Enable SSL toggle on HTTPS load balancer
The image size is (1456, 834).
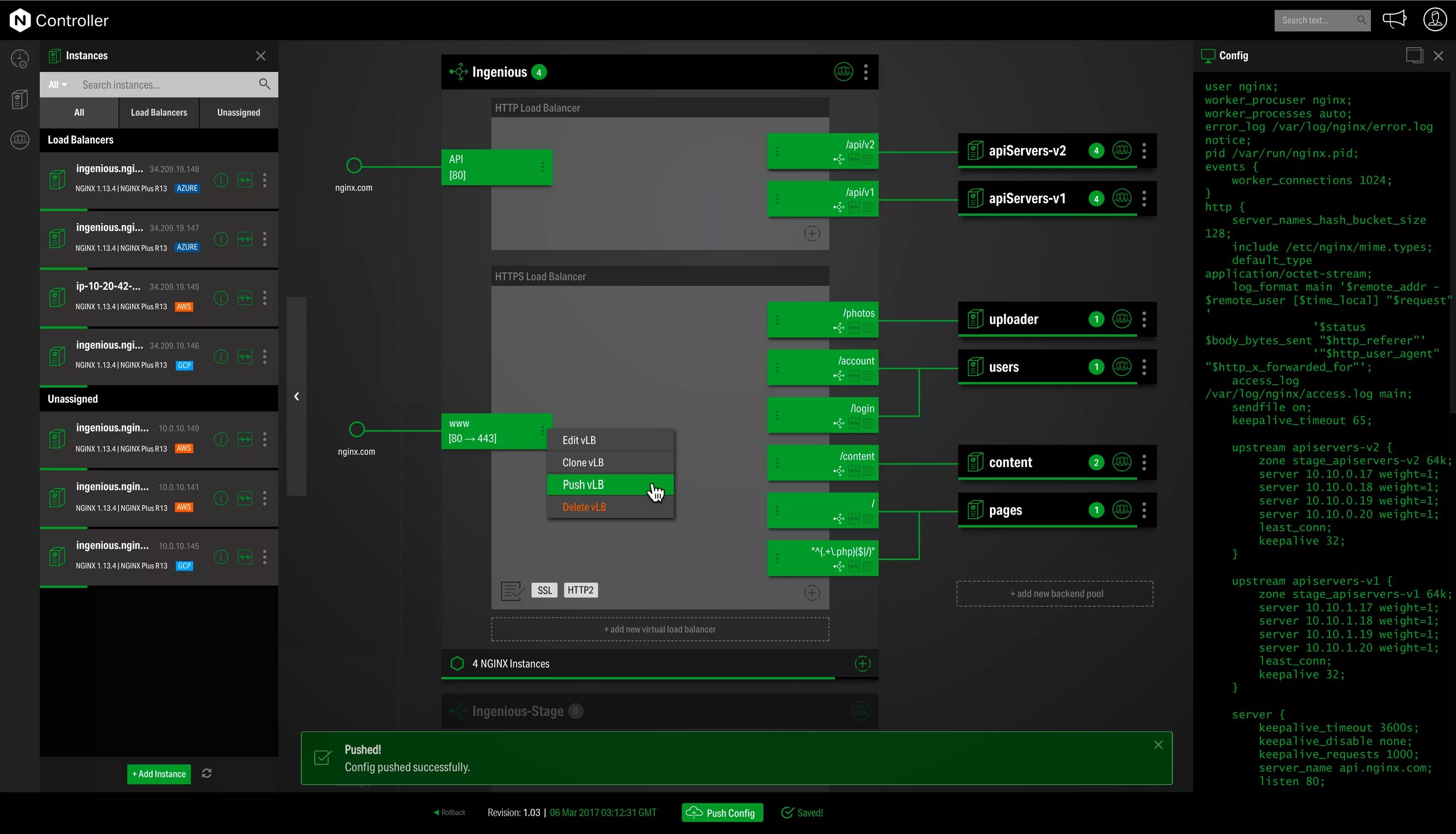click(544, 590)
